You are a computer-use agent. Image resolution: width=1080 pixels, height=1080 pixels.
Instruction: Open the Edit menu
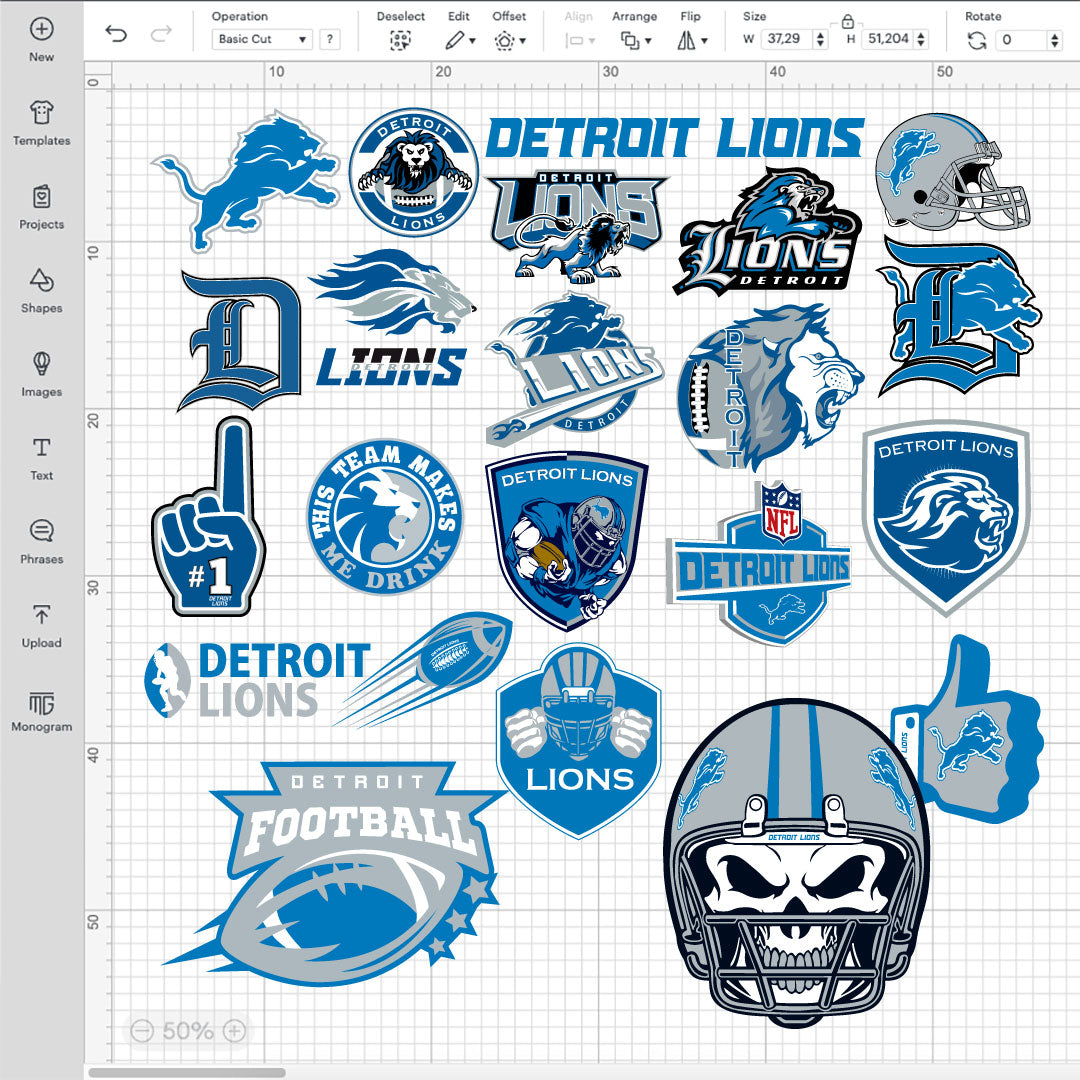[459, 40]
